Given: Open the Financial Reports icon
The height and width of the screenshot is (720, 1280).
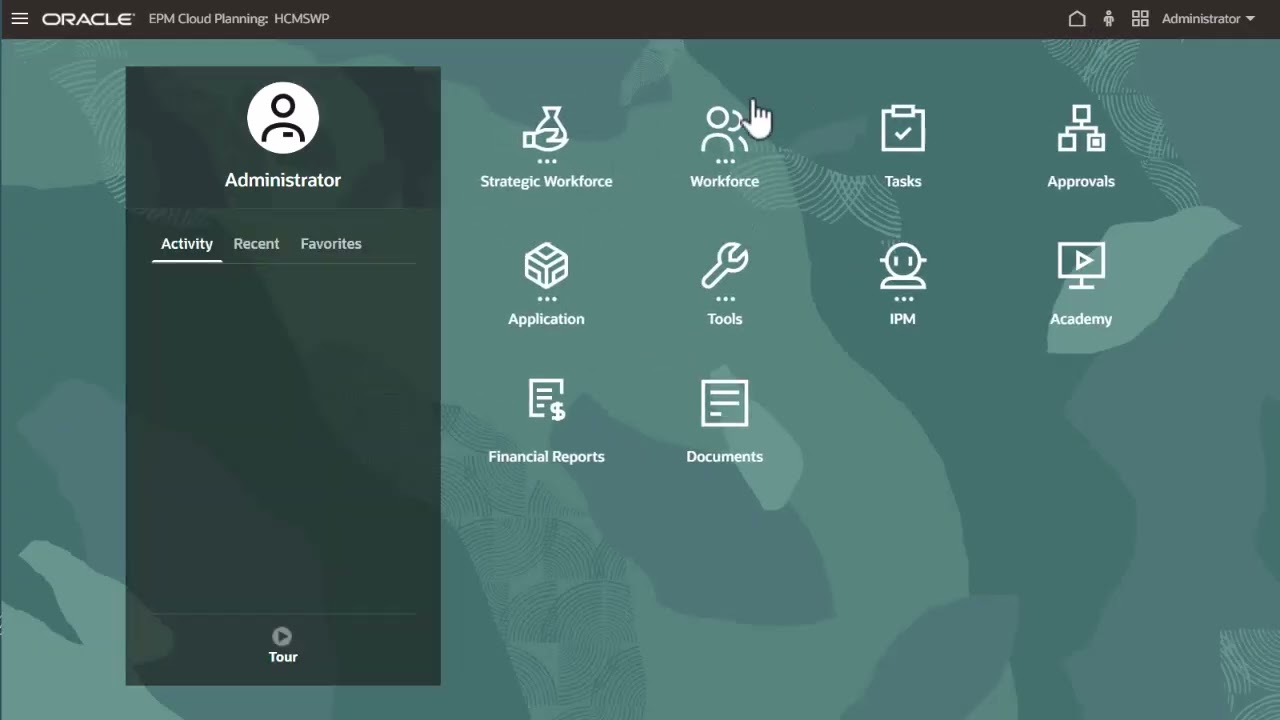Looking at the screenshot, I should (x=547, y=400).
